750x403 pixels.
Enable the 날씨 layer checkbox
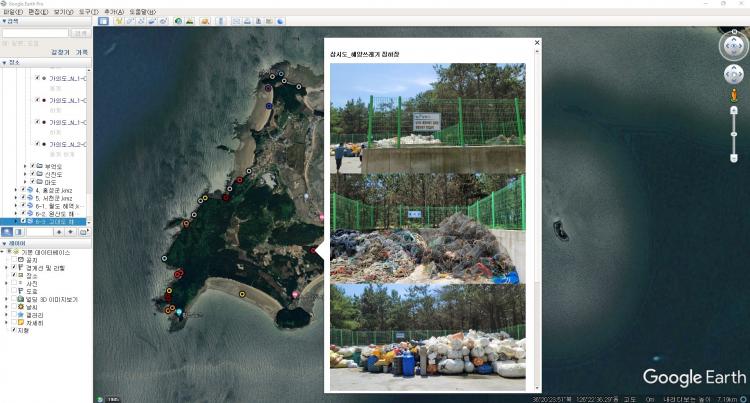coord(14,307)
